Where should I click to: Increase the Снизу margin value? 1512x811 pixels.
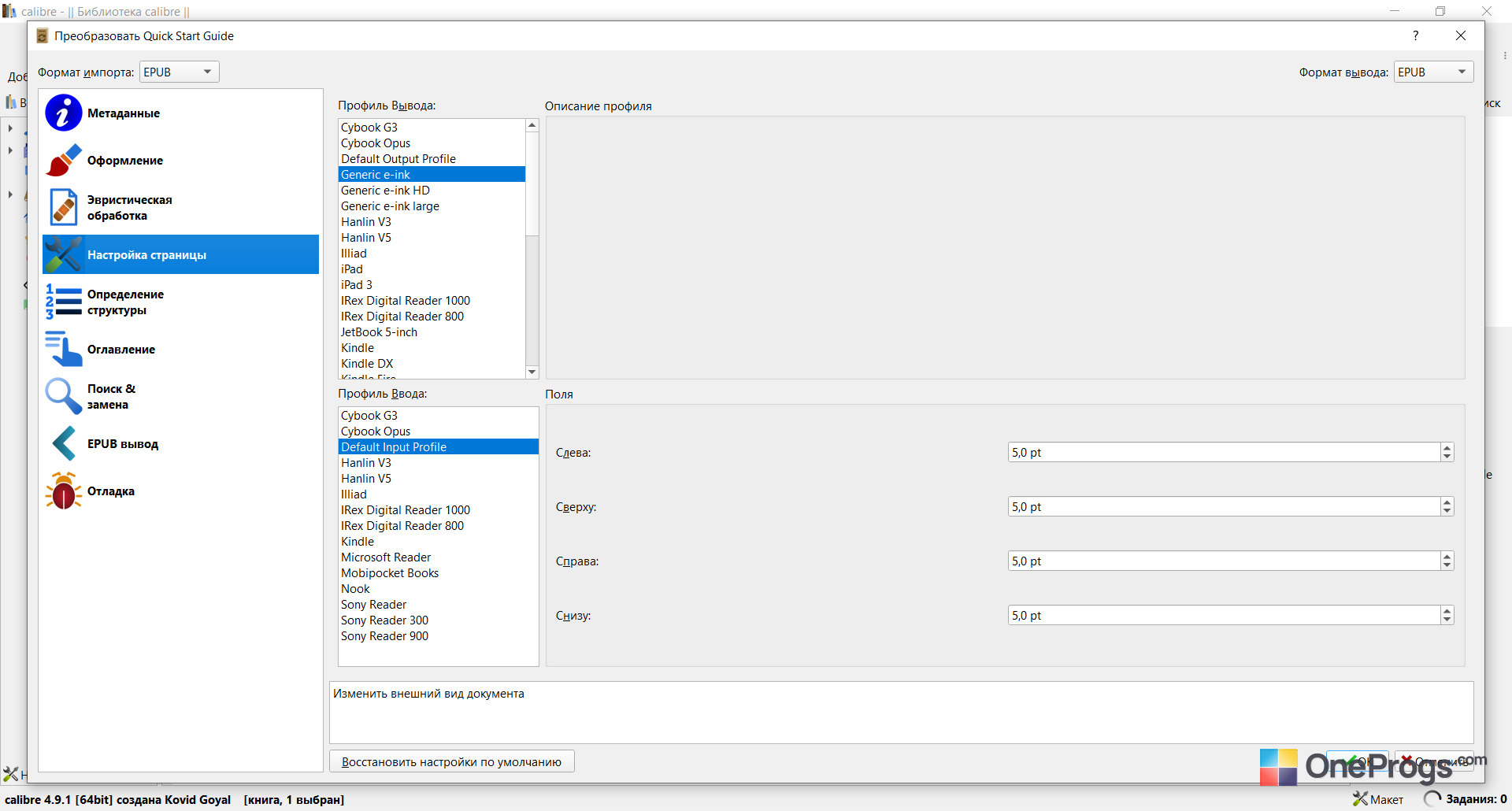click(x=1447, y=610)
